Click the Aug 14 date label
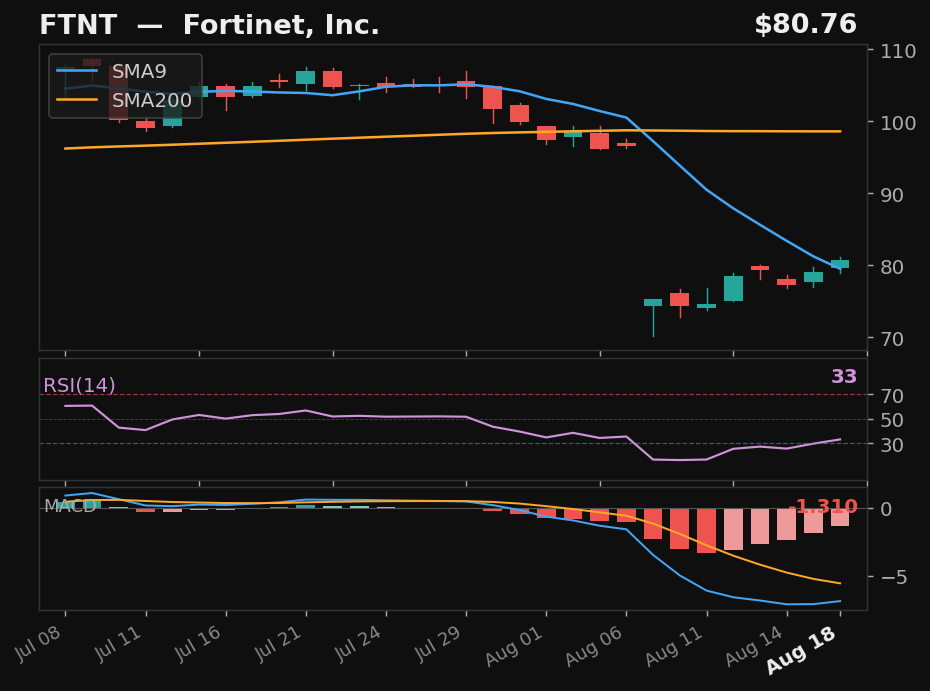The width and height of the screenshot is (930, 691). click(754, 645)
